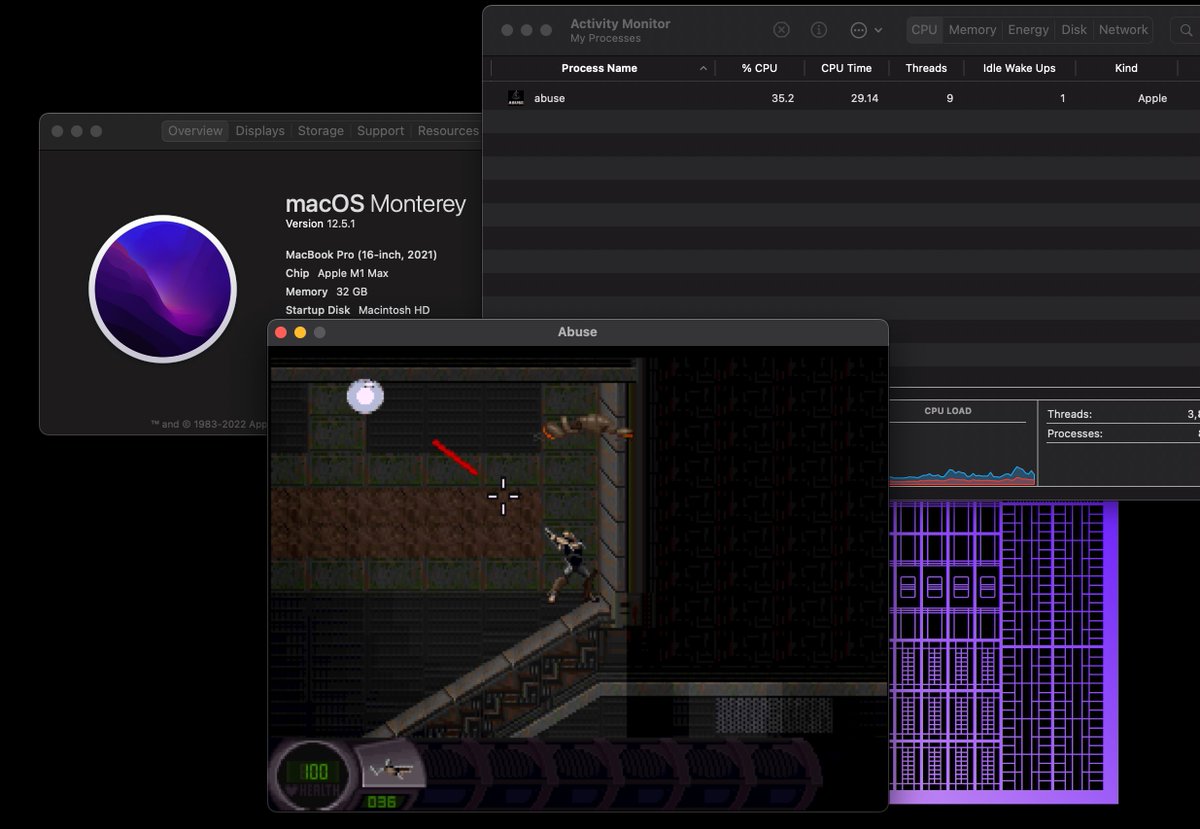
Task: Click the player character in the Abuse game
Action: pyautogui.click(x=571, y=564)
